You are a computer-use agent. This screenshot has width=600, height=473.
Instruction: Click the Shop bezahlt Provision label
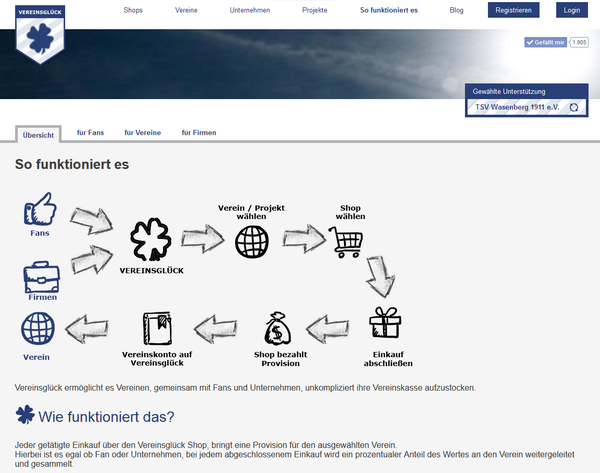click(x=280, y=359)
